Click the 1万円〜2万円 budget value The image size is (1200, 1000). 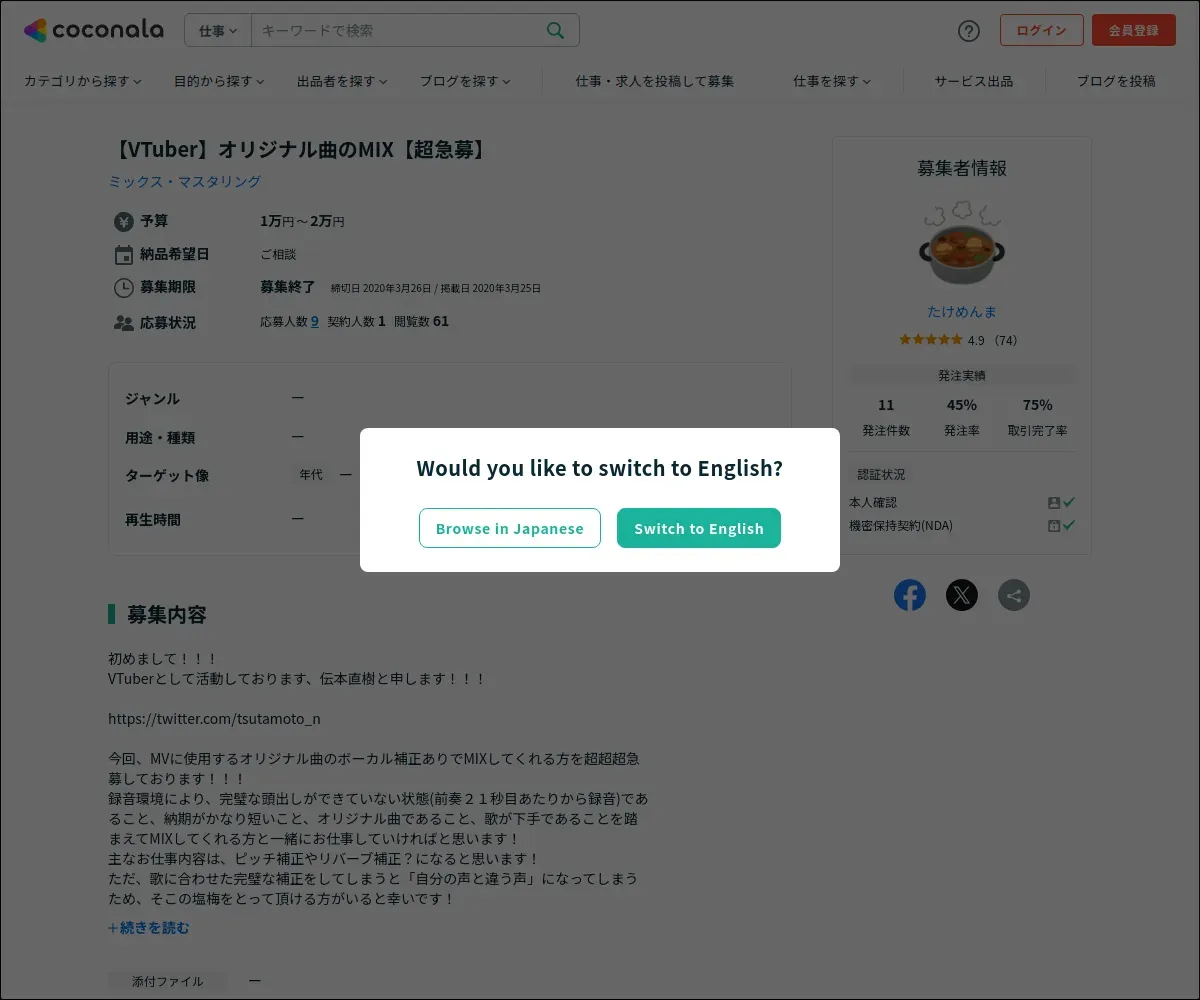pos(303,221)
